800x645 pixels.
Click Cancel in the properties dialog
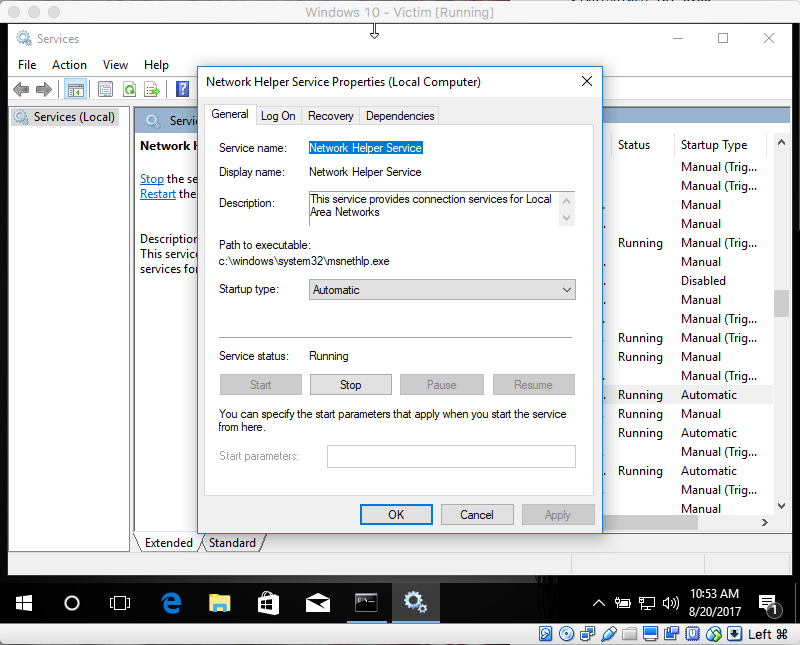click(477, 514)
